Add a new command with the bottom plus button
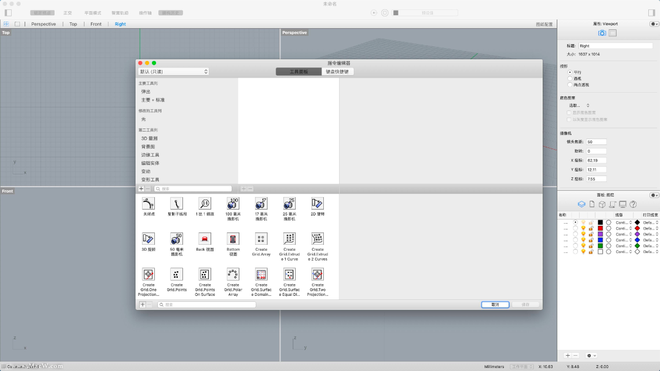Viewport: 660px width, 371px height. pyautogui.click(x=143, y=304)
